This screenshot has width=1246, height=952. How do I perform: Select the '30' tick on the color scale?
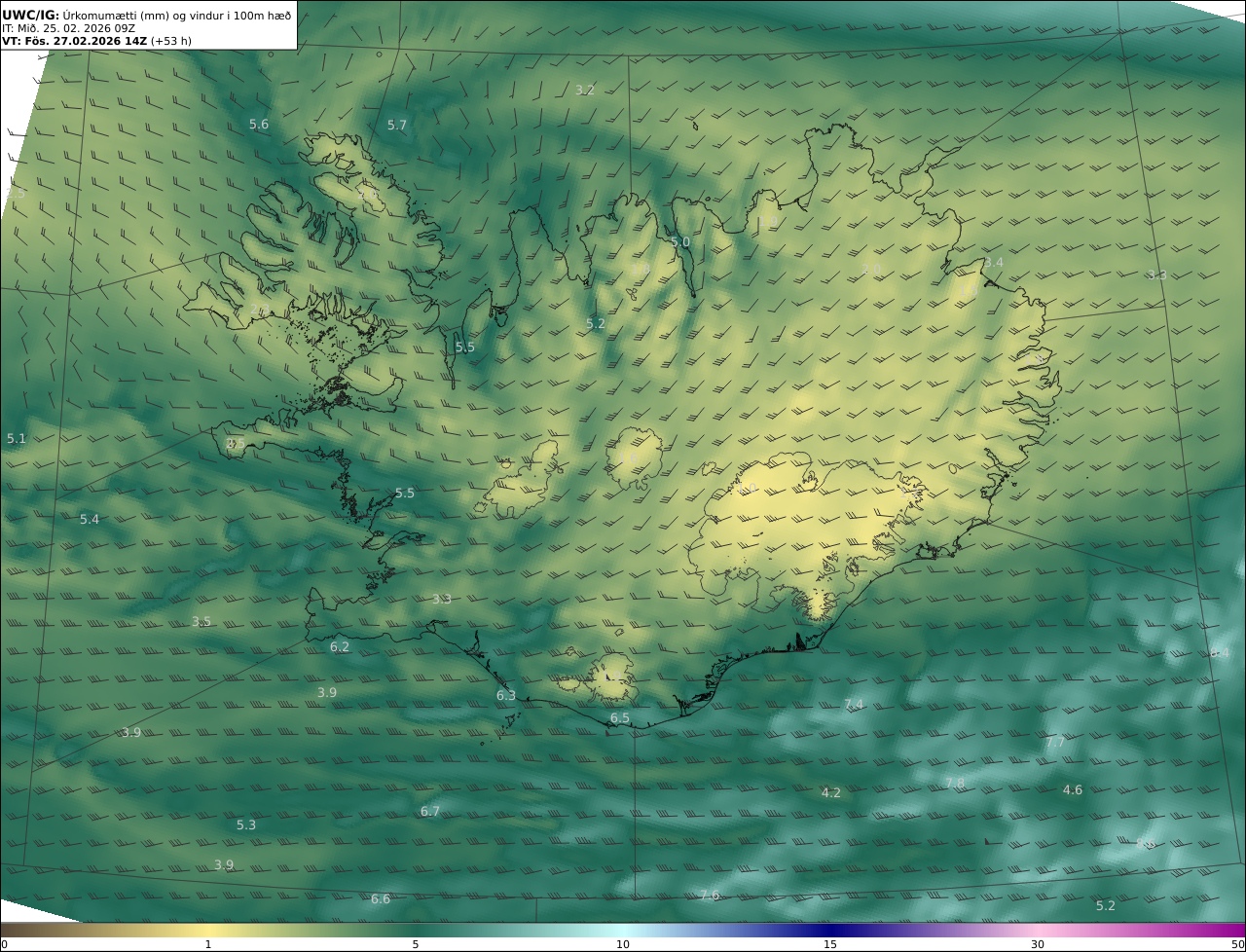point(1038,944)
